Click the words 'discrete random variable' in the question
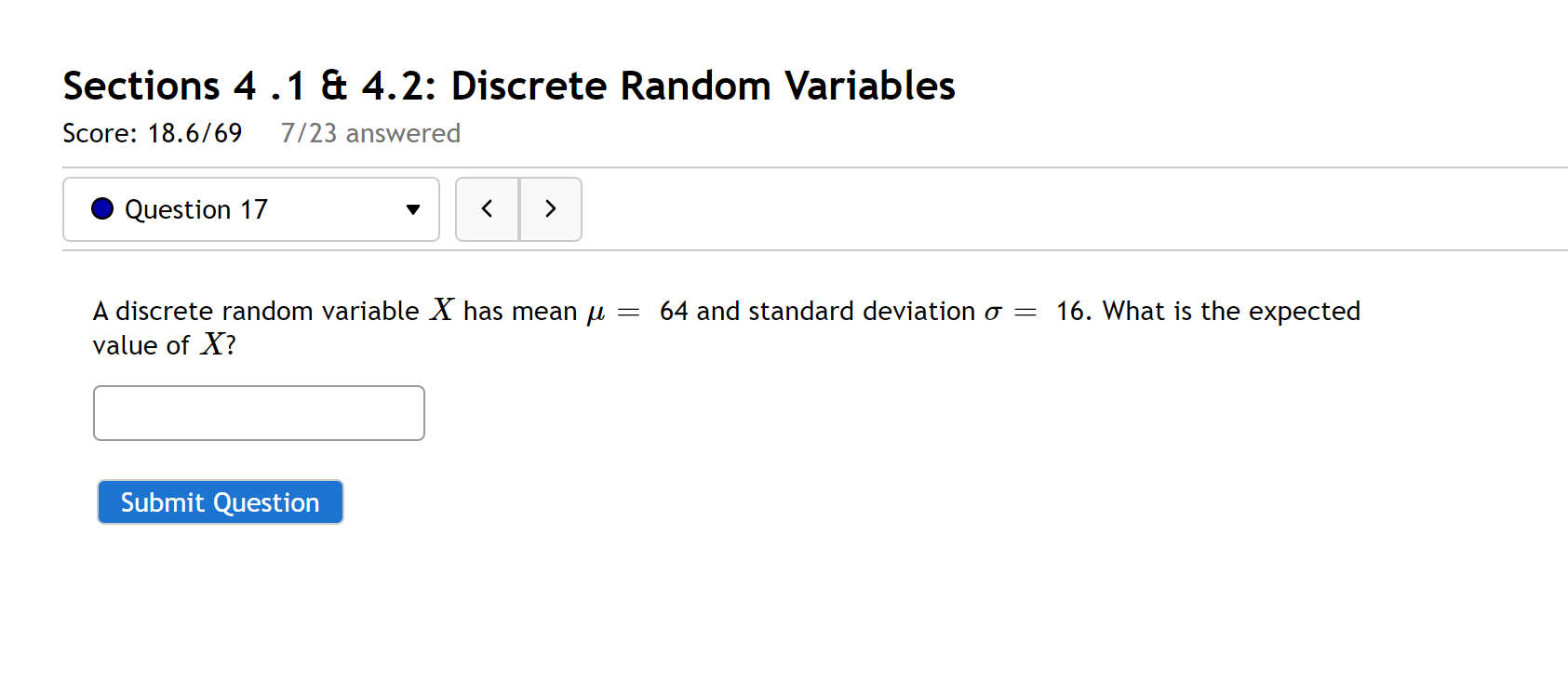Viewport: 1568px width, 682px height. 267,311
